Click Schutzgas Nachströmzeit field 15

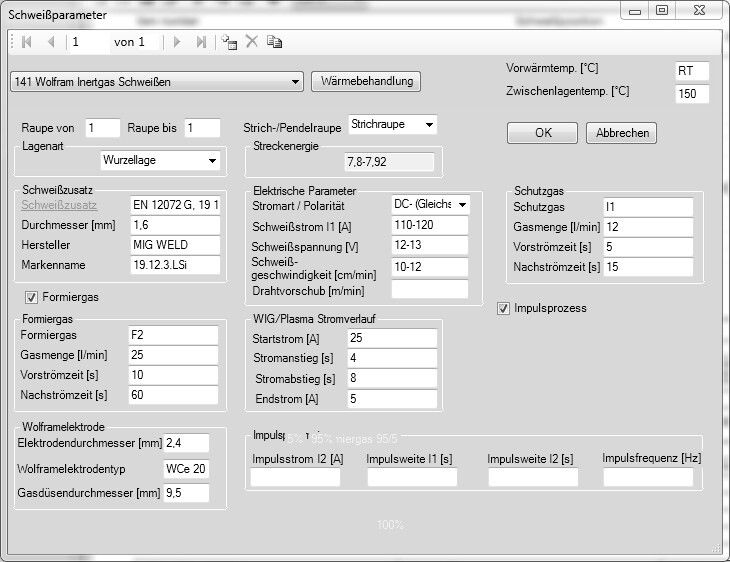click(648, 267)
